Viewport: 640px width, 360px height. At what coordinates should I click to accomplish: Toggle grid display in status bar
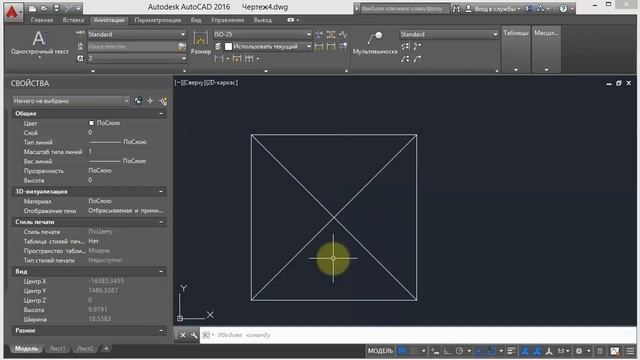click(x=402, y=351)
